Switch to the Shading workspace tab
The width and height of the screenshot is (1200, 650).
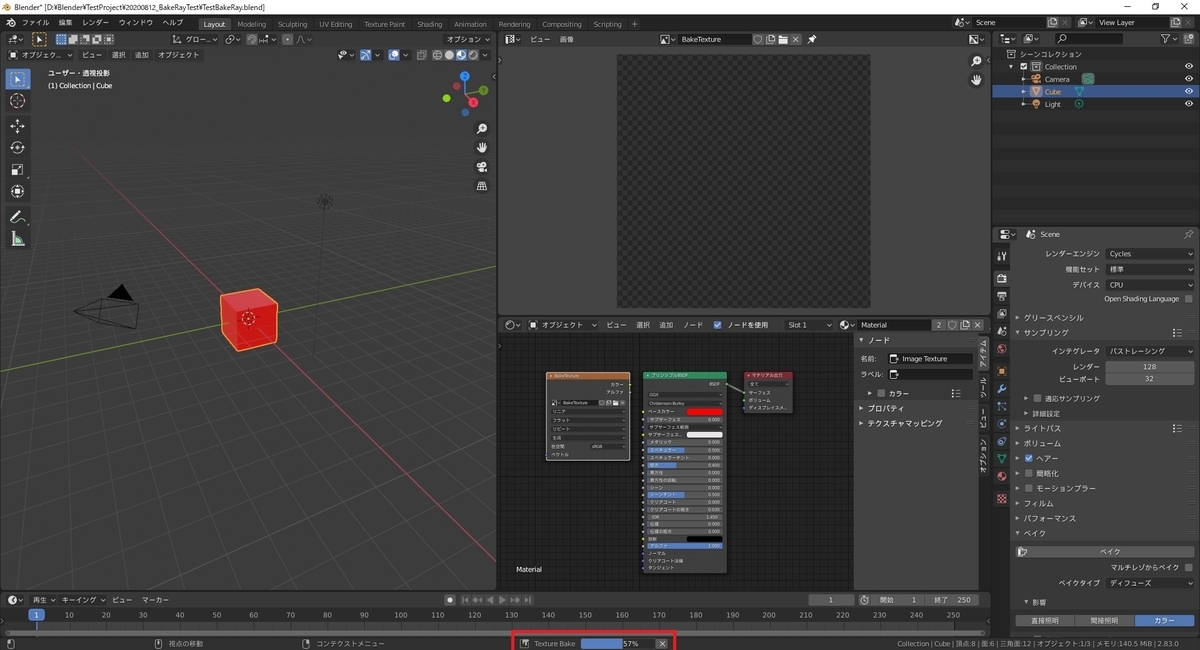[x=429, y=24]
